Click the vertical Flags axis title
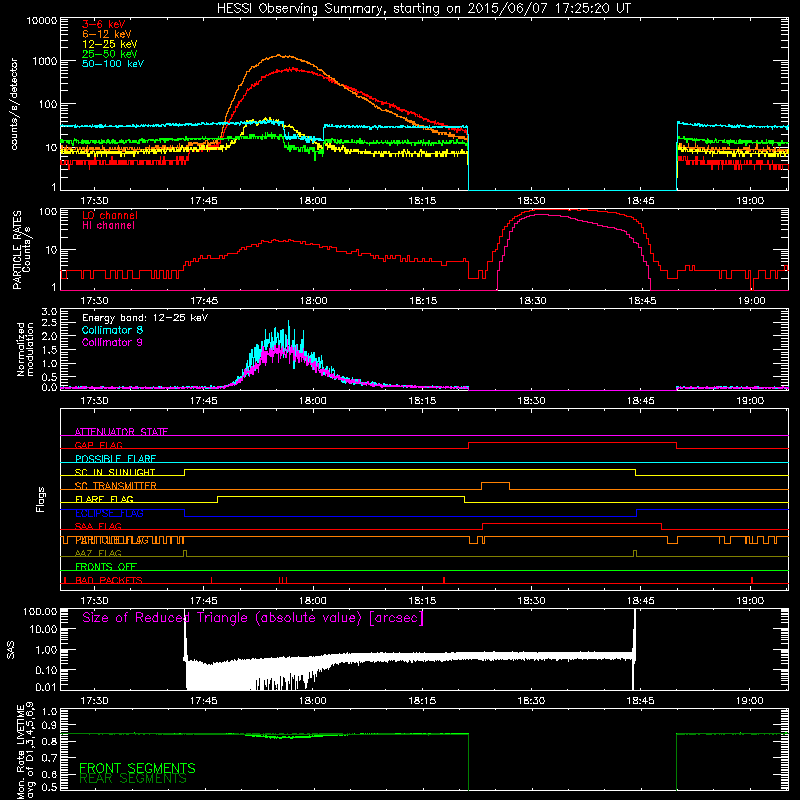Screen dimensions: 800x800 click(41, 499)
